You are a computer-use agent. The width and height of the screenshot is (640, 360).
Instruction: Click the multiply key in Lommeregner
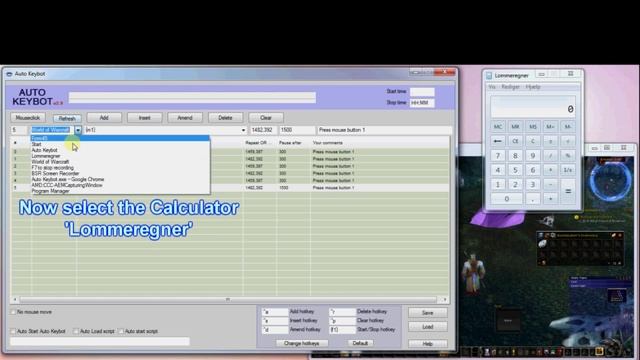550,170
